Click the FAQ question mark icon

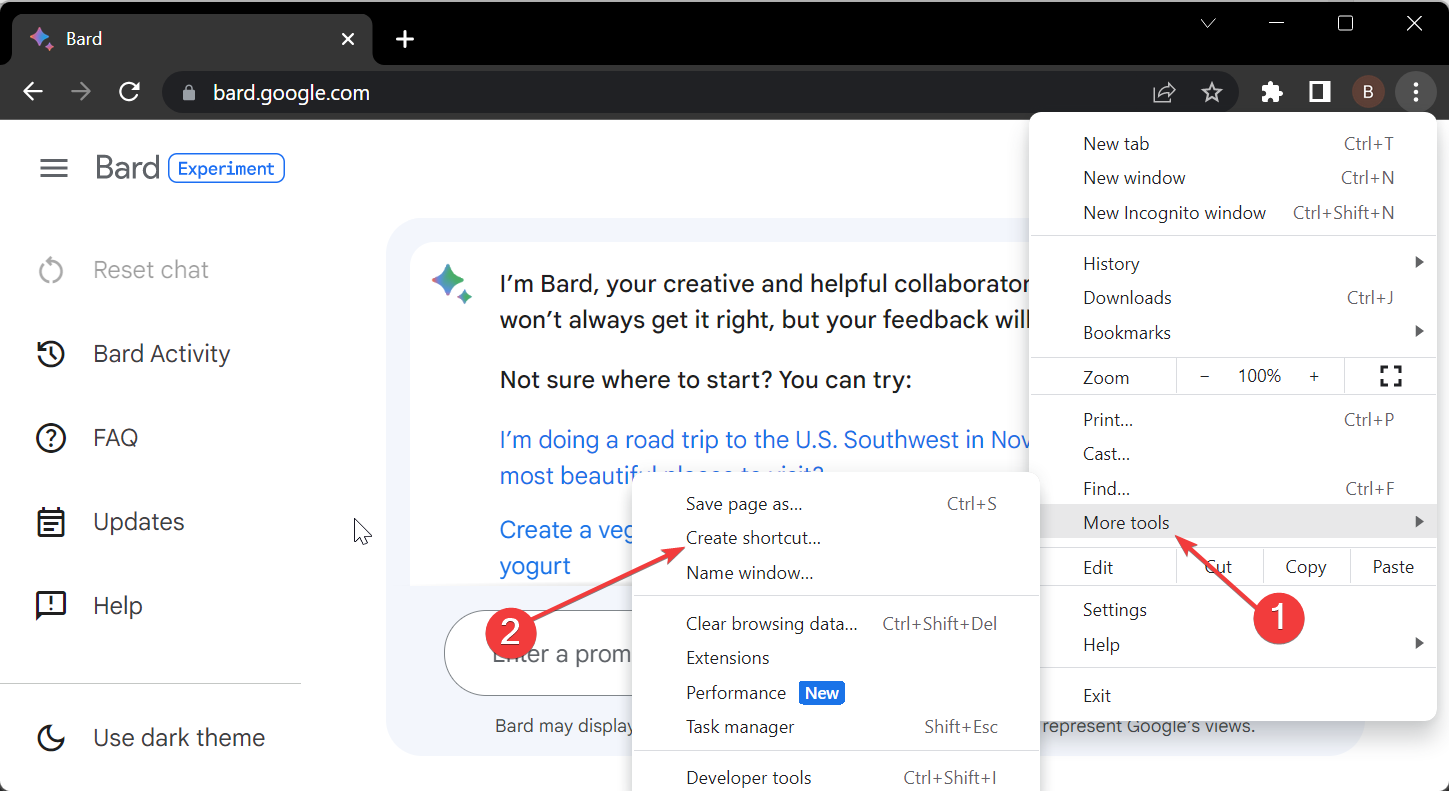(x=51, y=438)
